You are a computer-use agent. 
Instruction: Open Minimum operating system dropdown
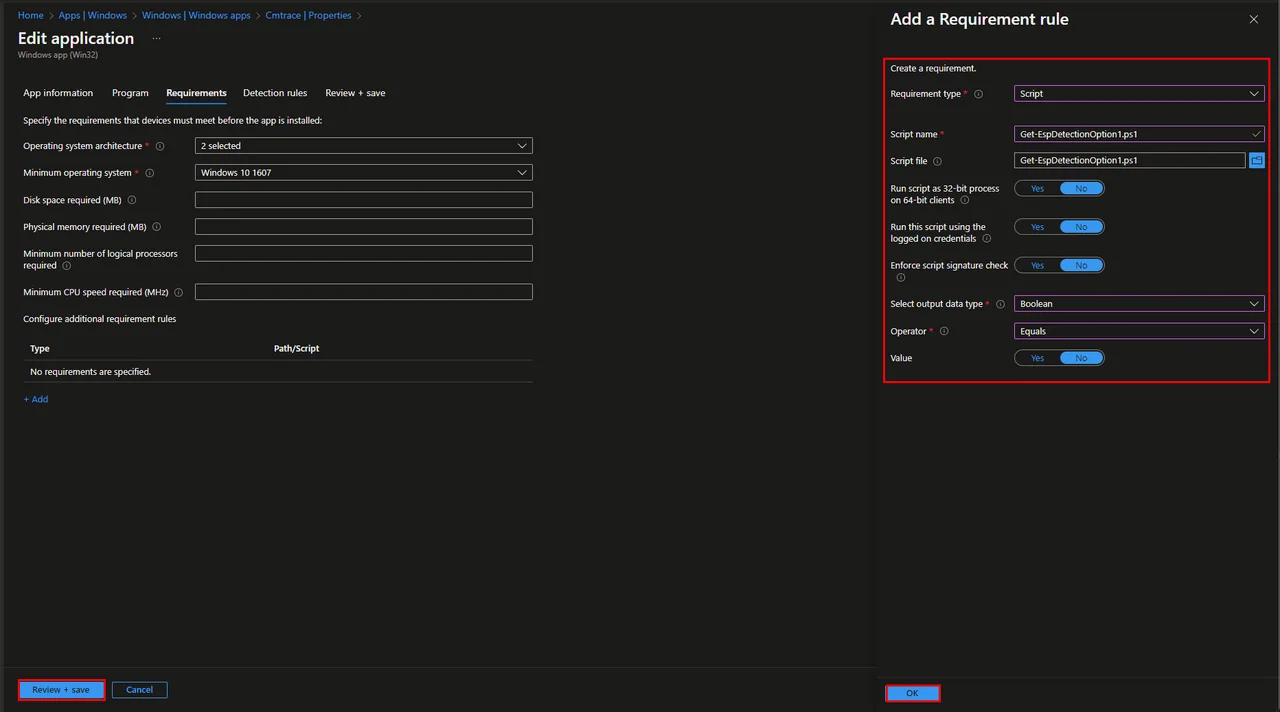click(364, 173)
